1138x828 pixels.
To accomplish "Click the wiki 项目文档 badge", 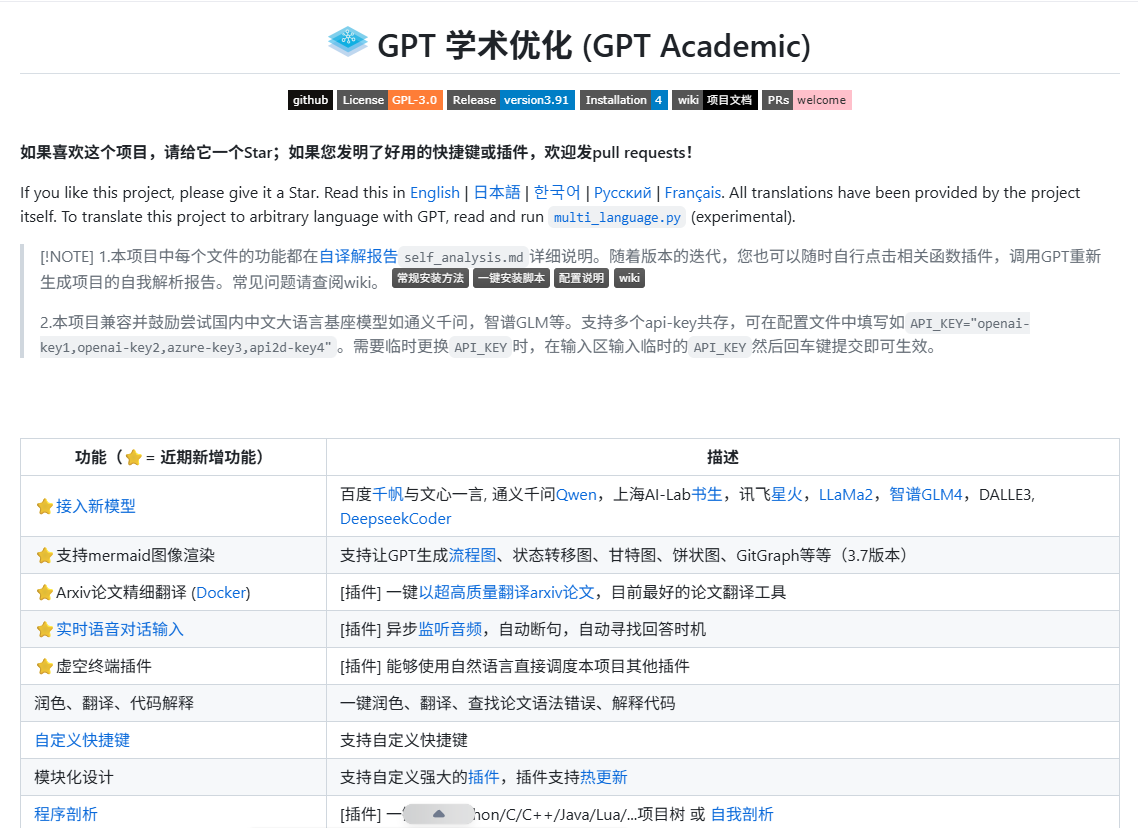I will point(715,100).
